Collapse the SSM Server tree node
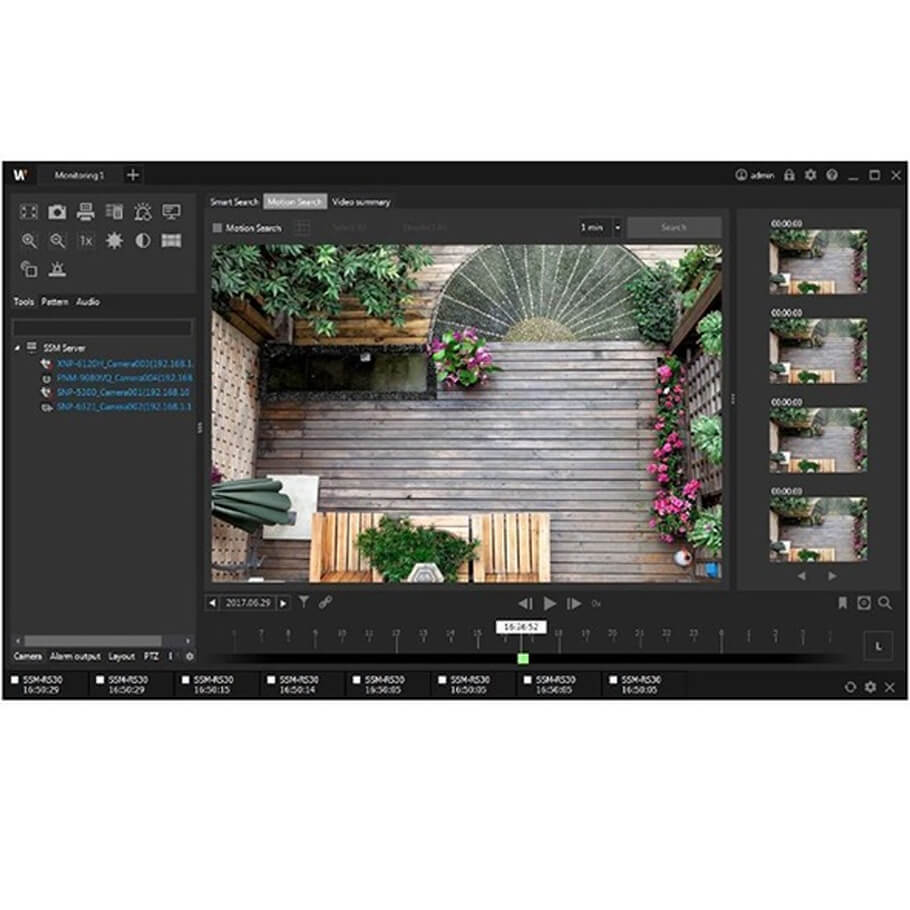Viewport: 910px width, 910px height. pos(17,348)
